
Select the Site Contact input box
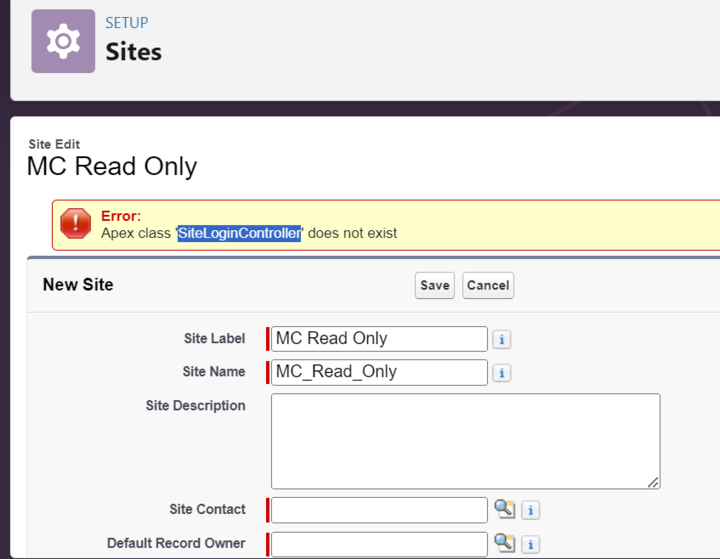click(379, 509)
